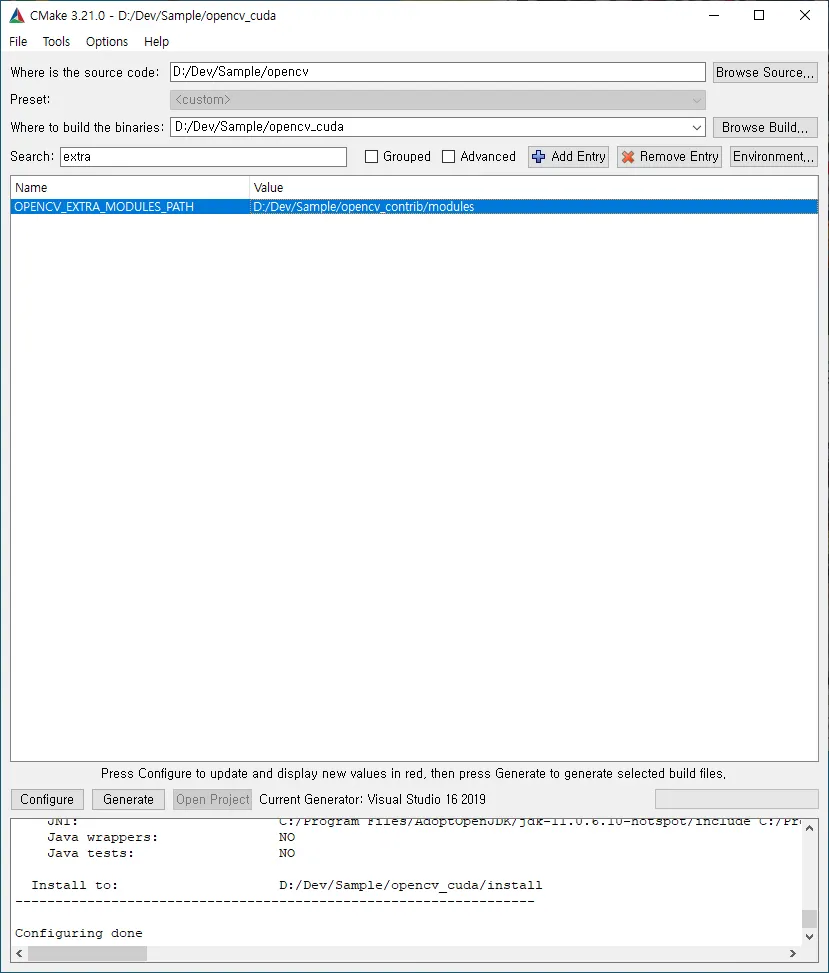Click the 'Current Generator: Visual Studio 16 2019' label
The width and height of the screenshot is (829, 973).
click(372, 799)
